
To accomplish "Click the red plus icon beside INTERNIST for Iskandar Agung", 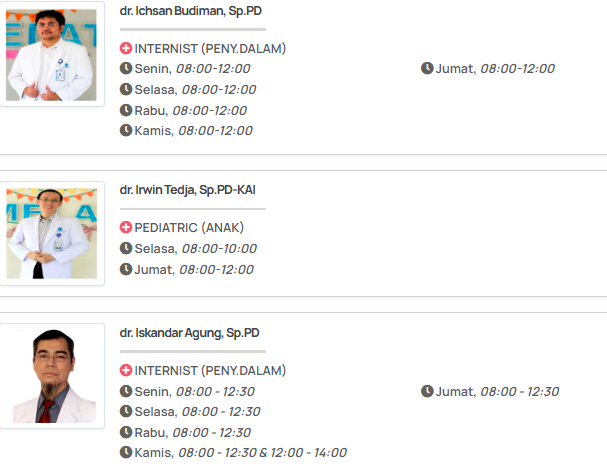I will [x=126, y=371].
